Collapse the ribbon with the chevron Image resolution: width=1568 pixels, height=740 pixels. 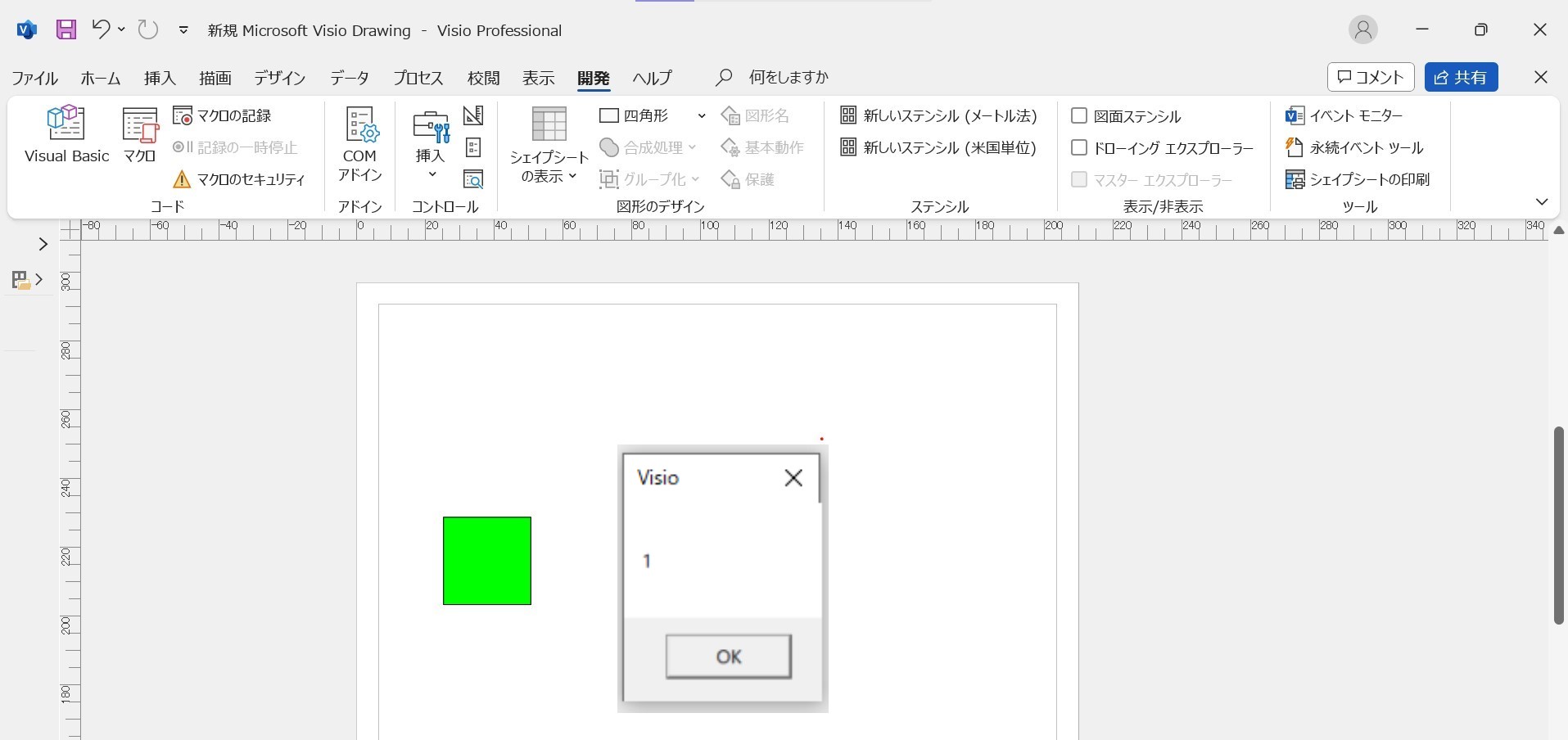coord(1543,201)
